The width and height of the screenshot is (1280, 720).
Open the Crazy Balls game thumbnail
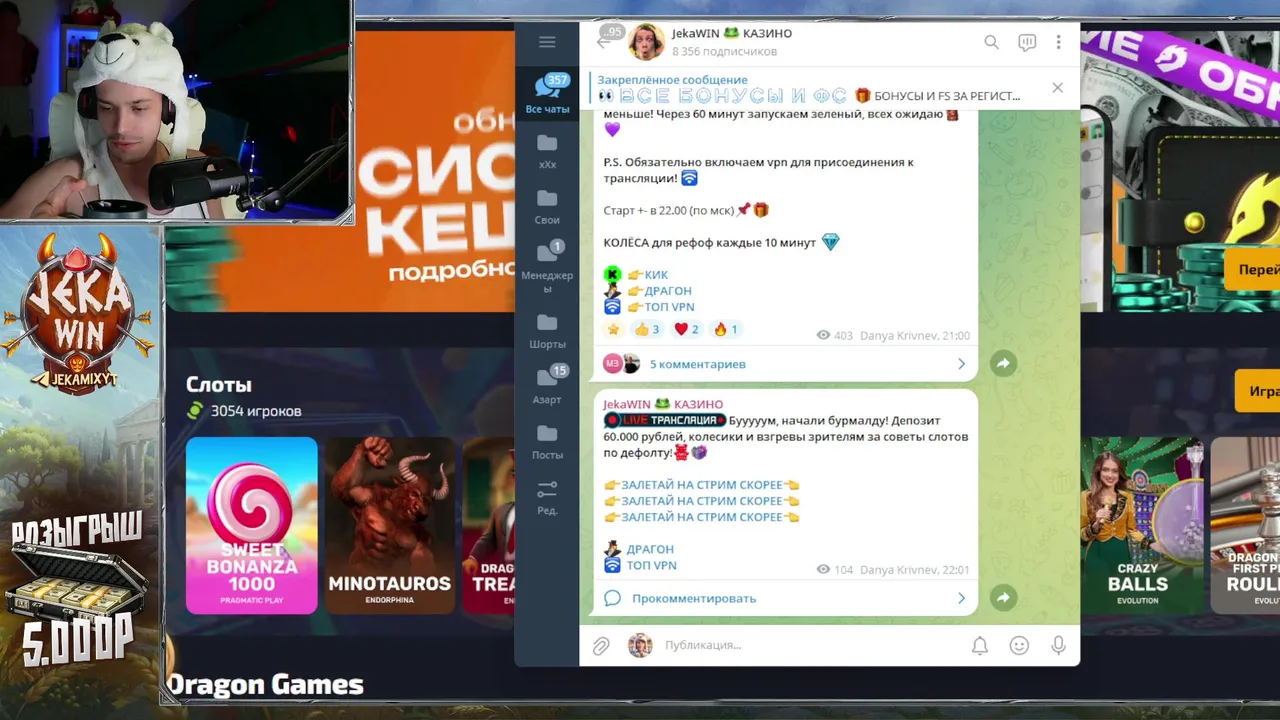click(1138, 525)
